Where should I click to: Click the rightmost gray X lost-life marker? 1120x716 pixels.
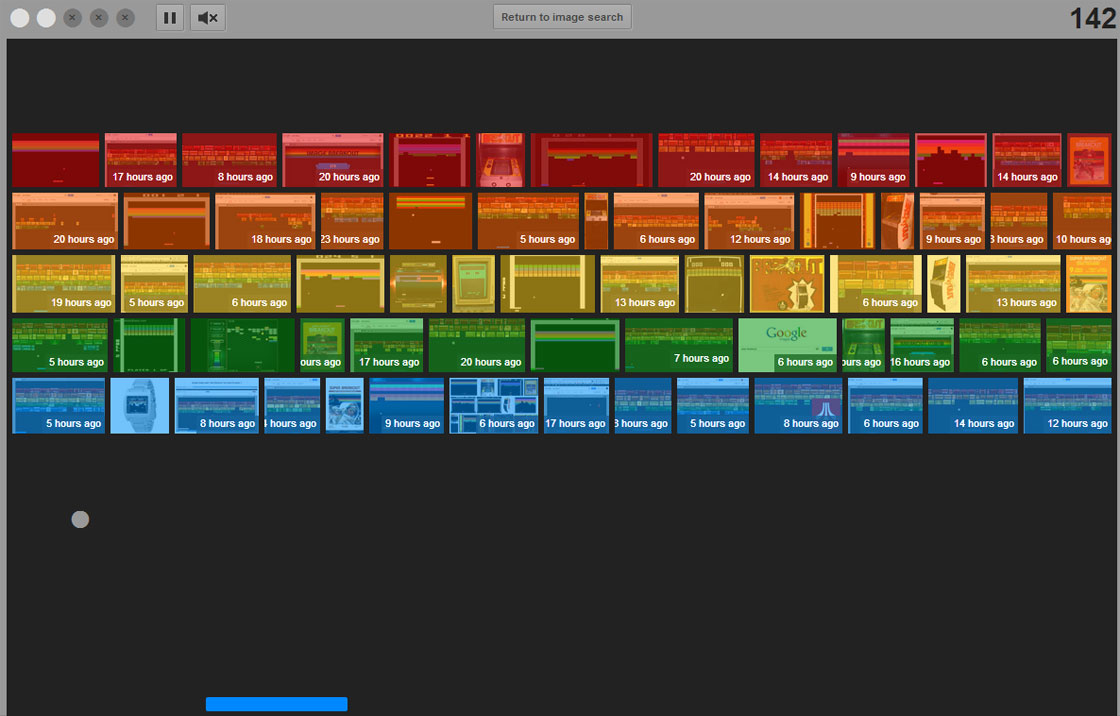(124, 17)
